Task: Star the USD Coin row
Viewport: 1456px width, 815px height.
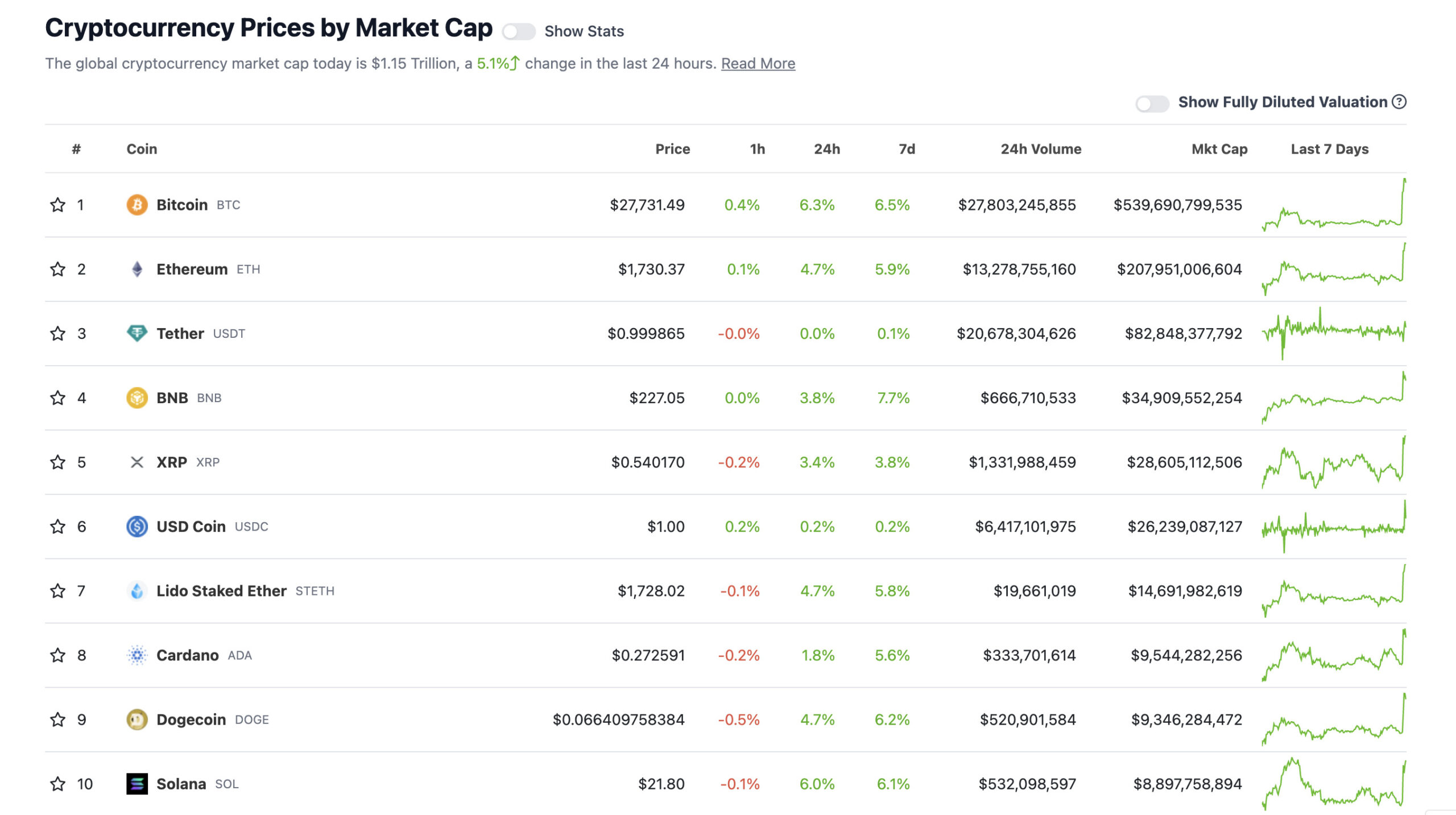Action: (x=57, y=527)
